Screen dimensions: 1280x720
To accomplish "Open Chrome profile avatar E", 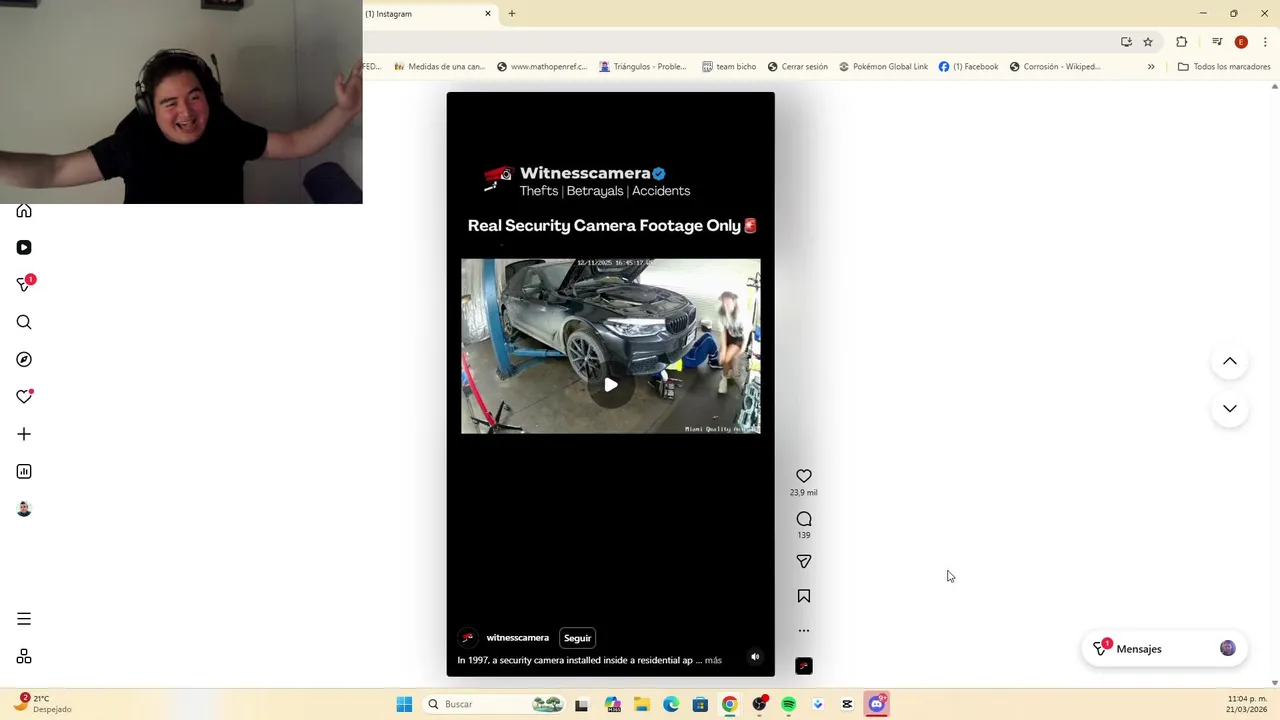I will click(x=1241, y=42).
